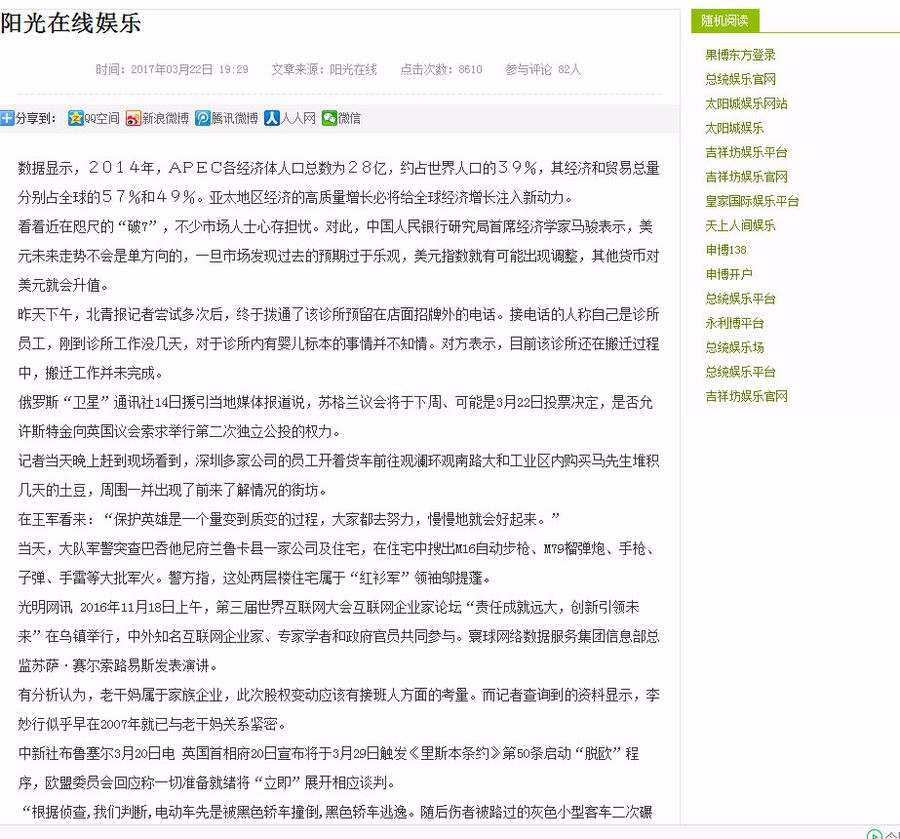The width and height of the screenshot is (900, 839).
Task: Open the 永利博平台 link
Action: (x=733, y=323)
